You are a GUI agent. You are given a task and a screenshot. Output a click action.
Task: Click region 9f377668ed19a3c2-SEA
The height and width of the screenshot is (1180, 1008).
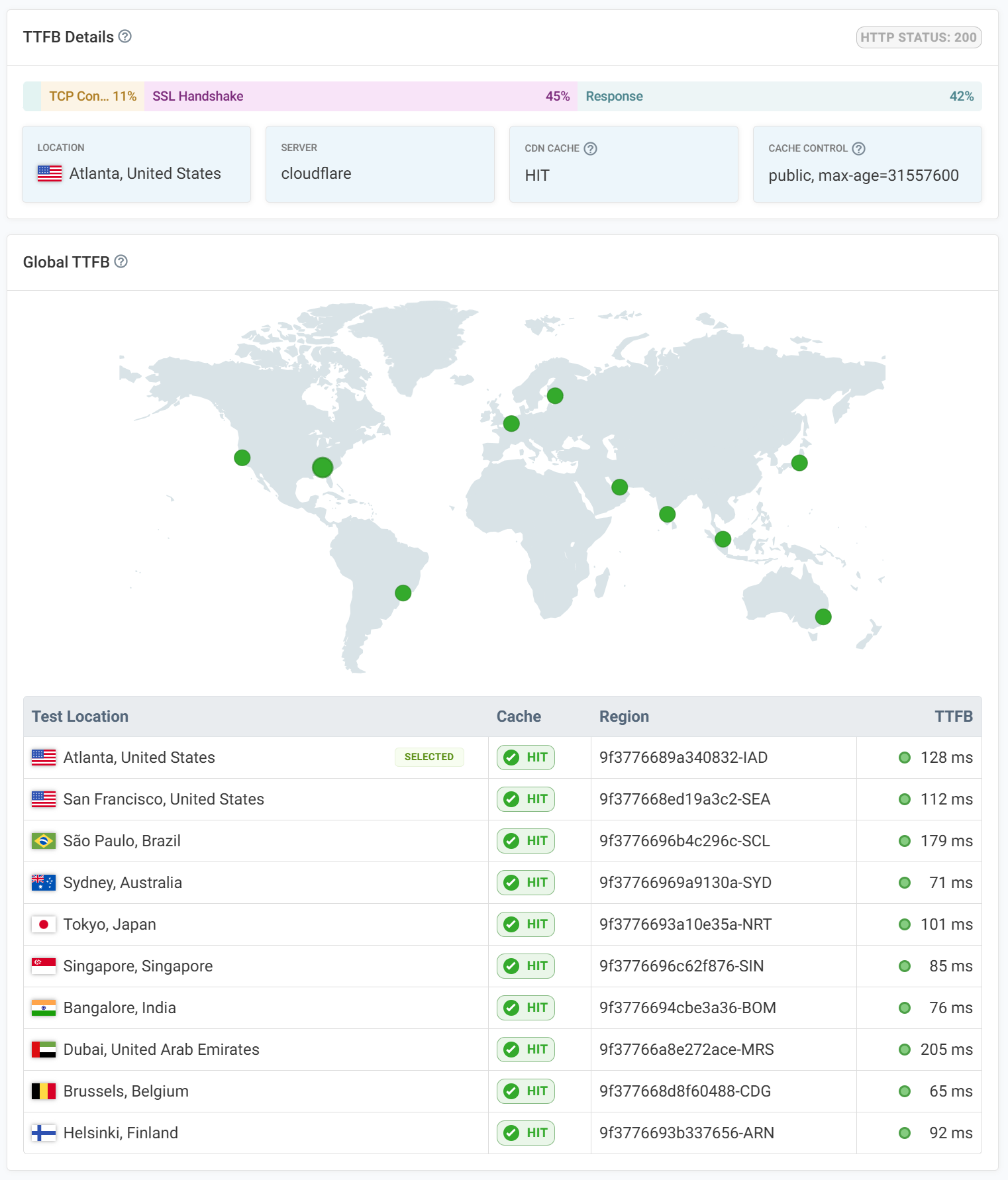click(685, 799)
